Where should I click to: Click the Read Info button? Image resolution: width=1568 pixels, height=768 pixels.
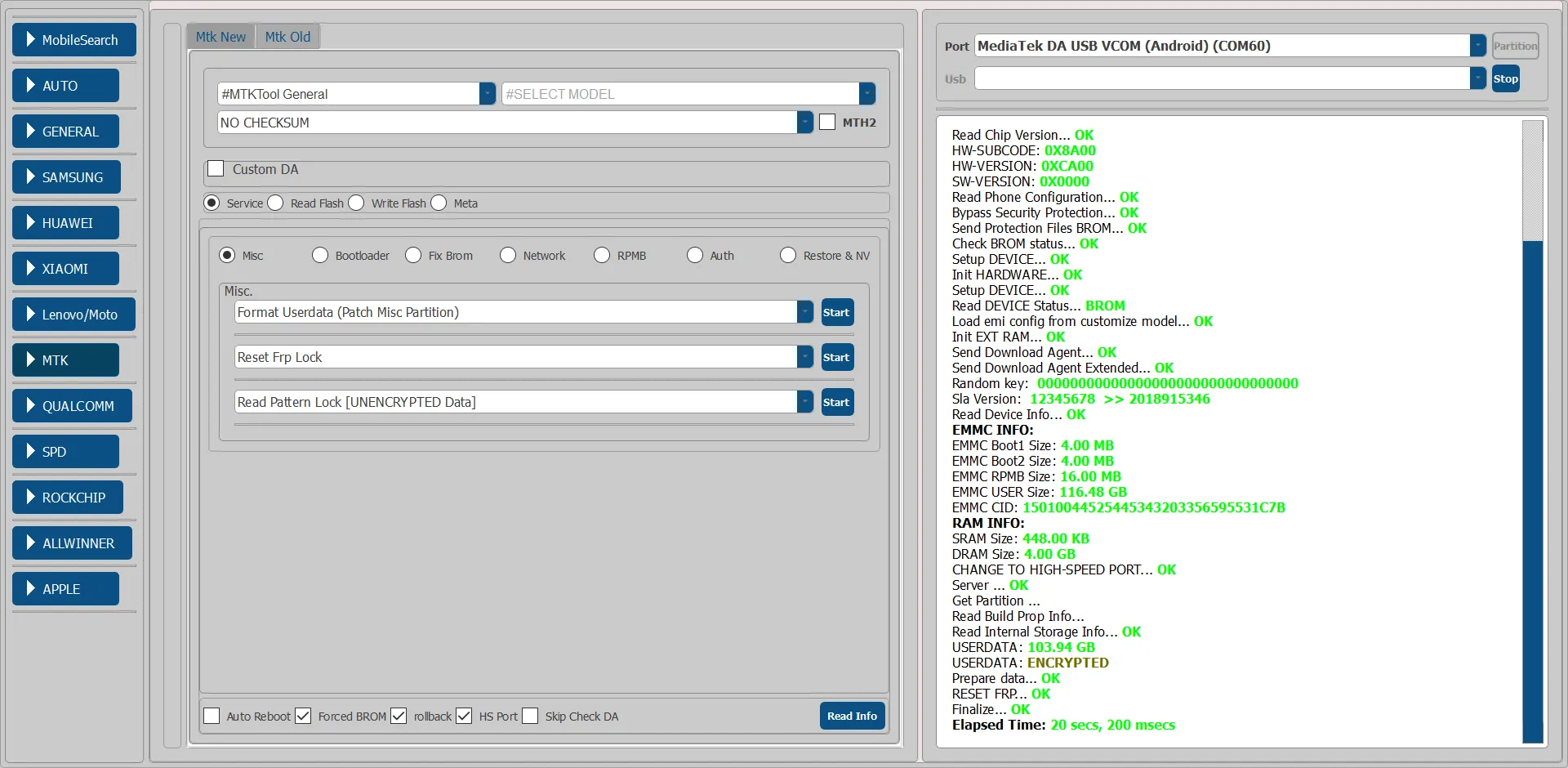852,716
